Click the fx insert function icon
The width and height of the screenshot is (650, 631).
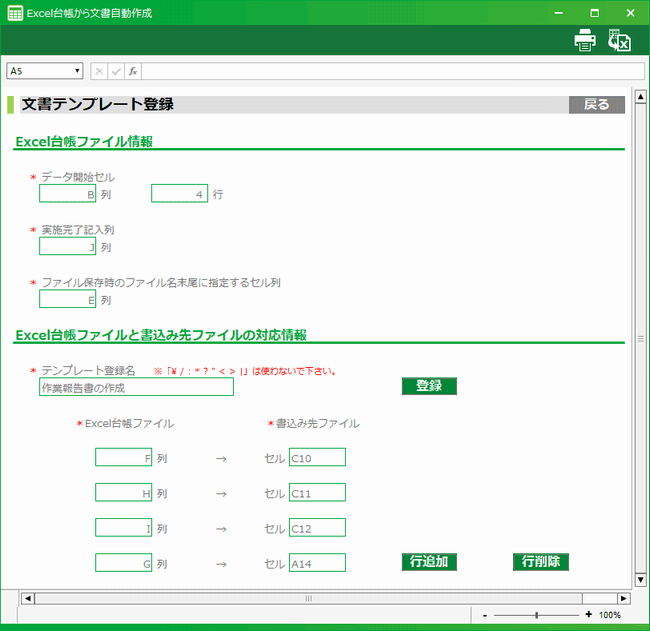[133, 71]
